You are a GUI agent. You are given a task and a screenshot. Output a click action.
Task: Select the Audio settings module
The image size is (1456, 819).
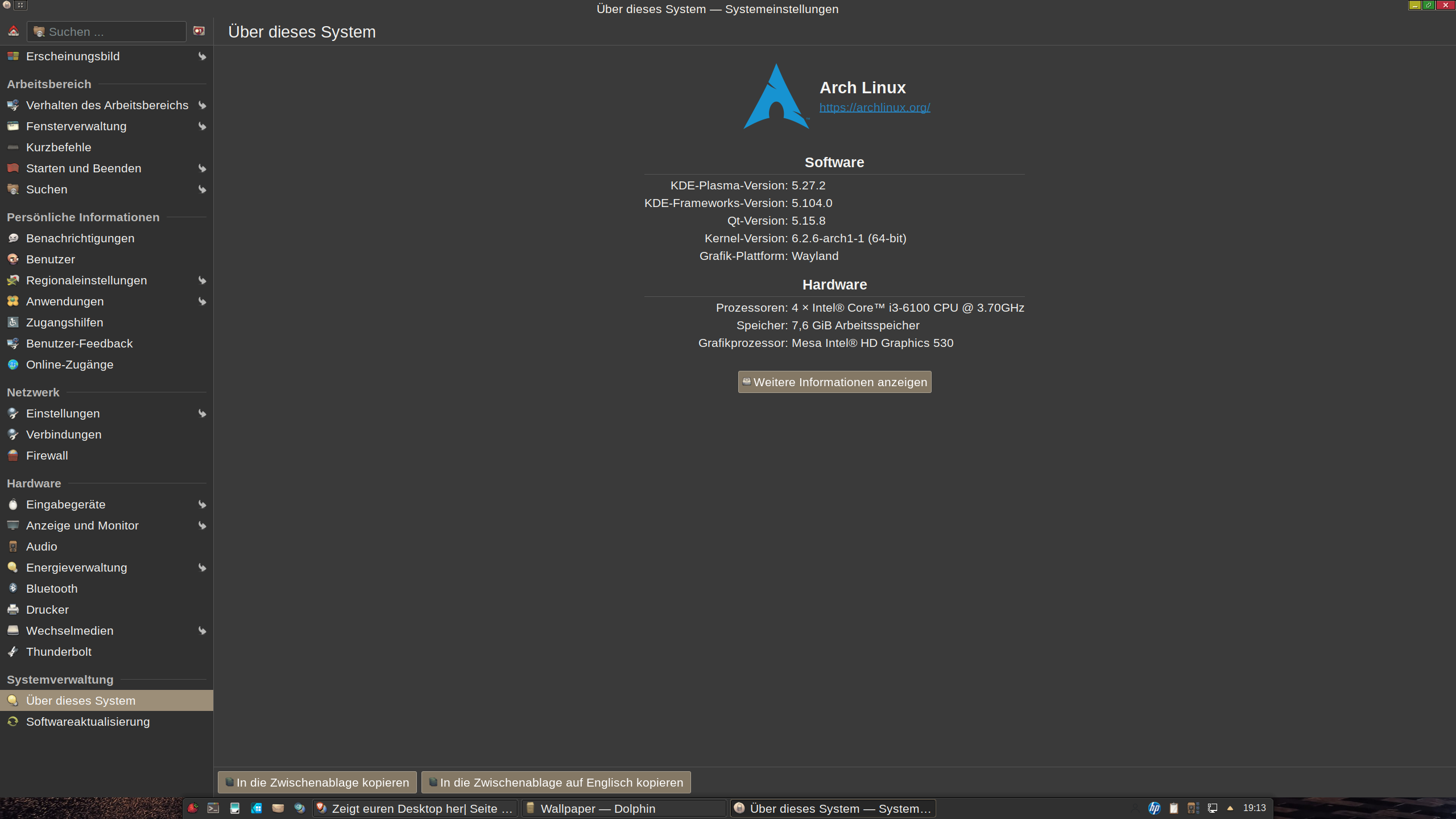[x=42, y=547]
